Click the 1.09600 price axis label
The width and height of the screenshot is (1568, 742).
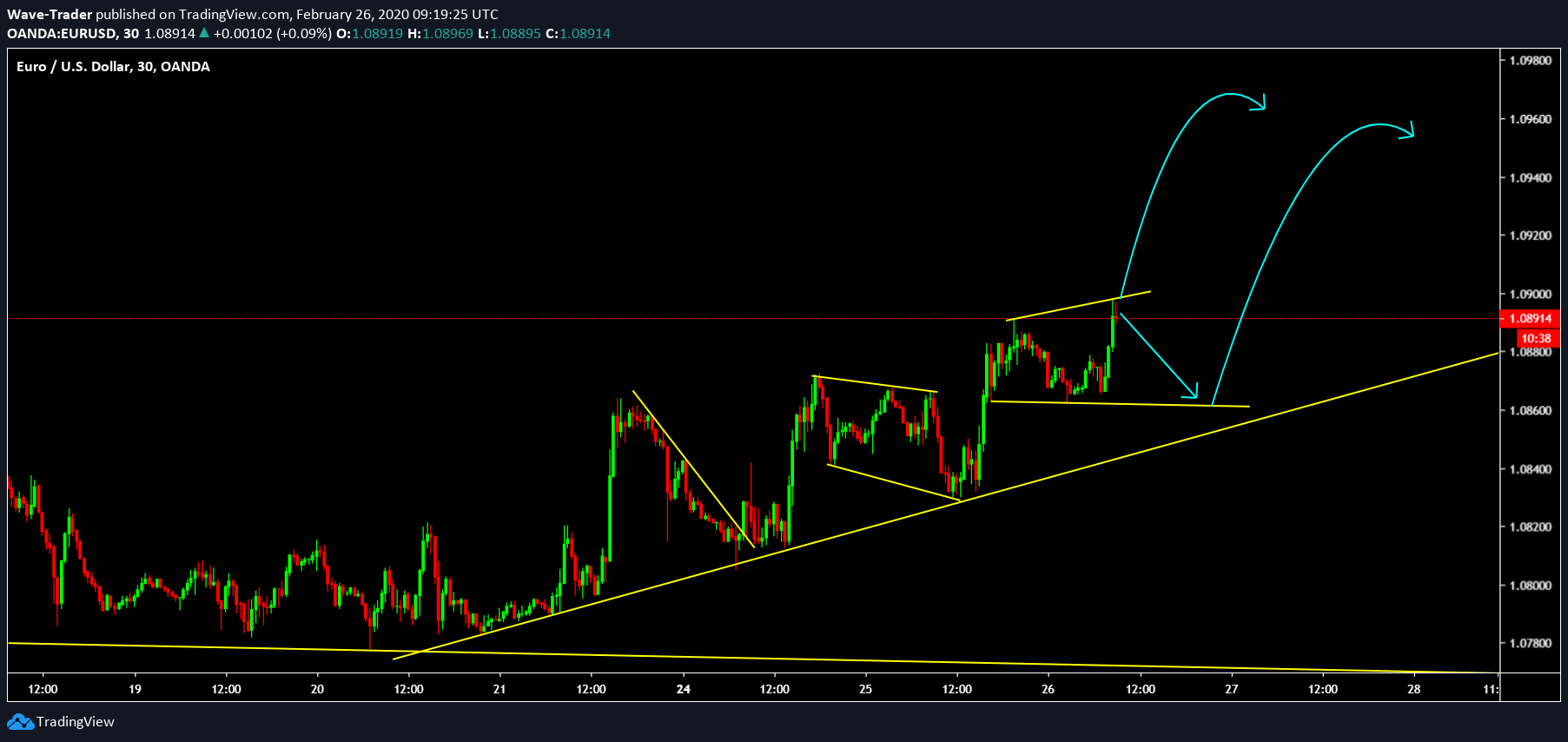pyautogui.click(x=1531, y=119)
